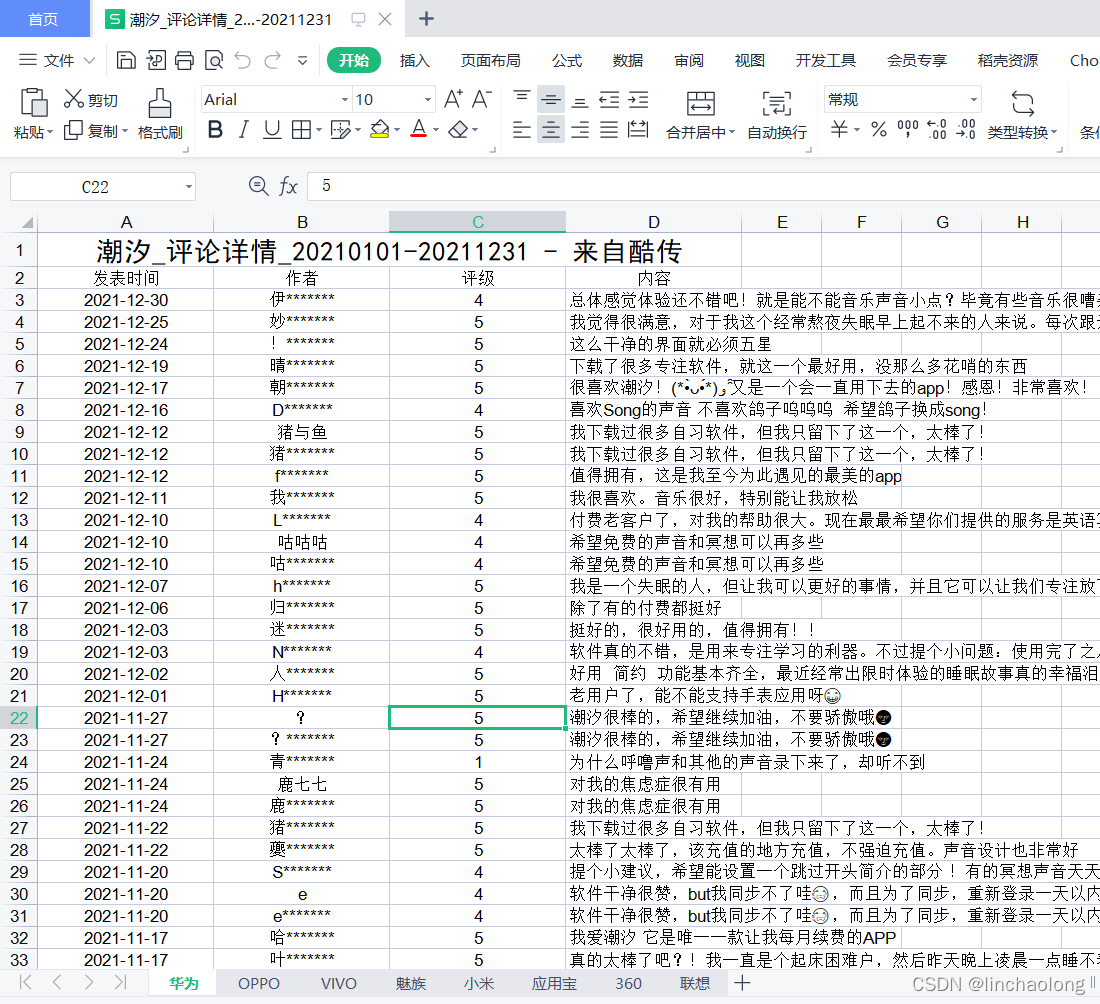Switch to the 公式 ribbon tab
1100x1004 pixels.
tap(567, 60)
